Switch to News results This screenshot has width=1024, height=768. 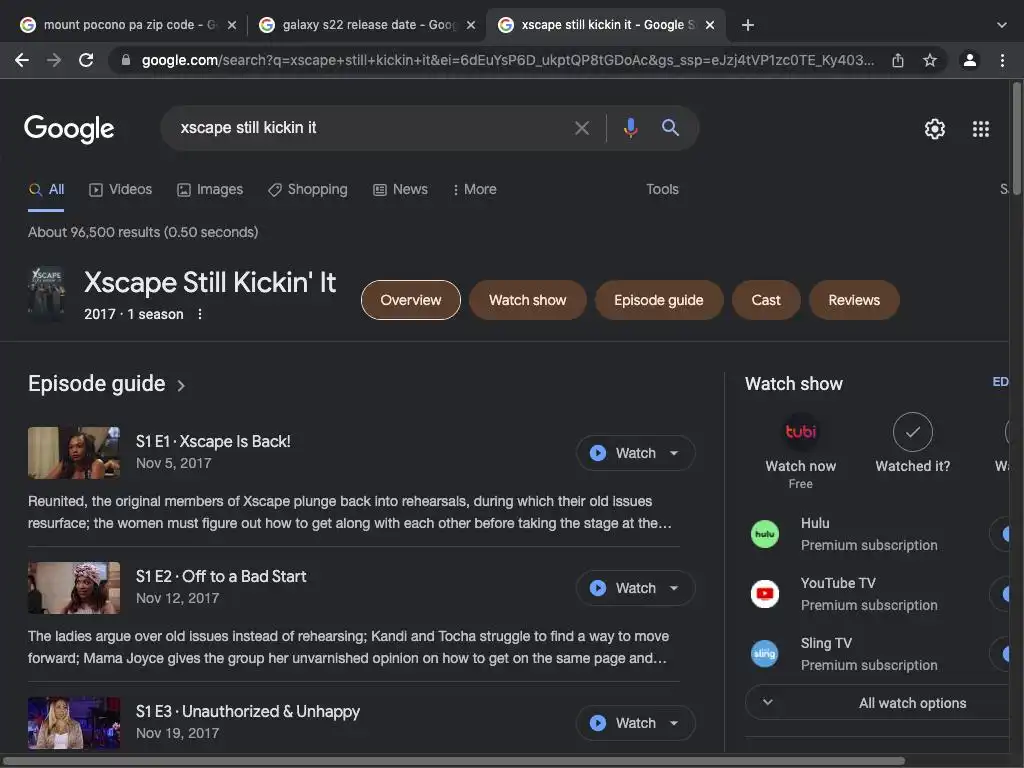click(x=400, y=189)
